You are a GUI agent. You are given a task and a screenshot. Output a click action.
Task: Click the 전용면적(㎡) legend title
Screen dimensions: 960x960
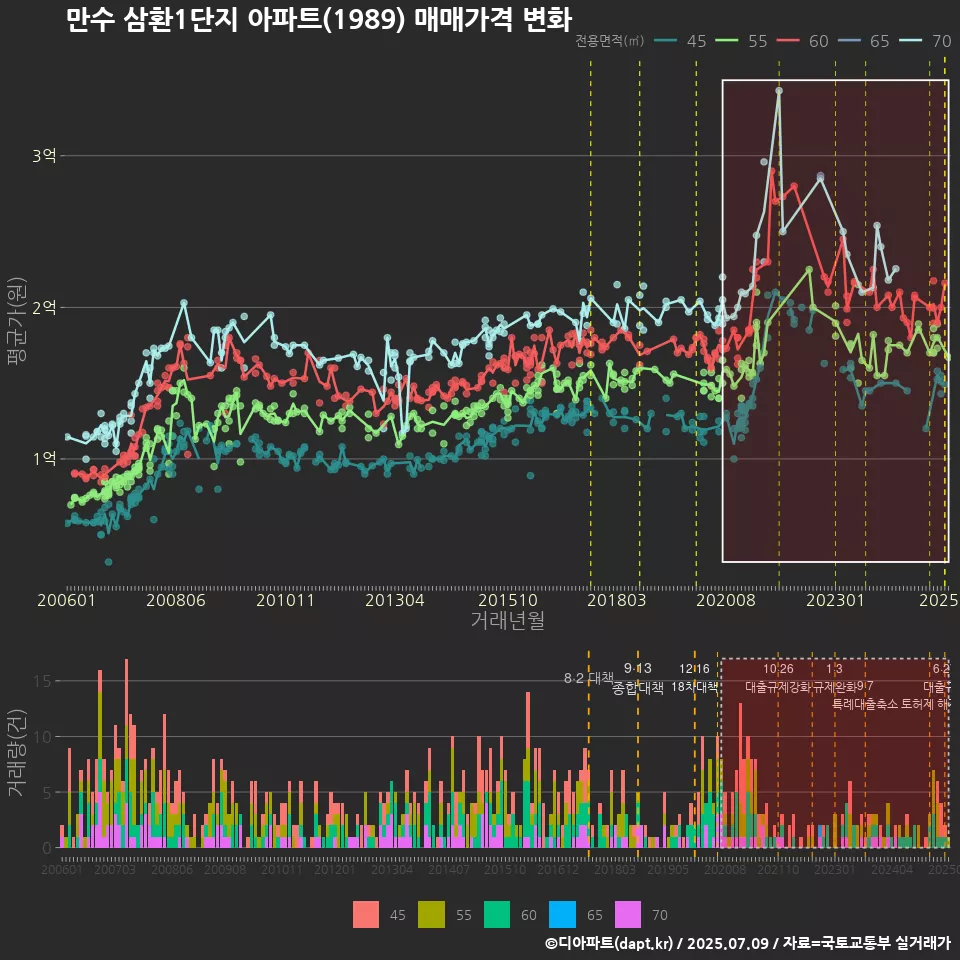[609, 40]
